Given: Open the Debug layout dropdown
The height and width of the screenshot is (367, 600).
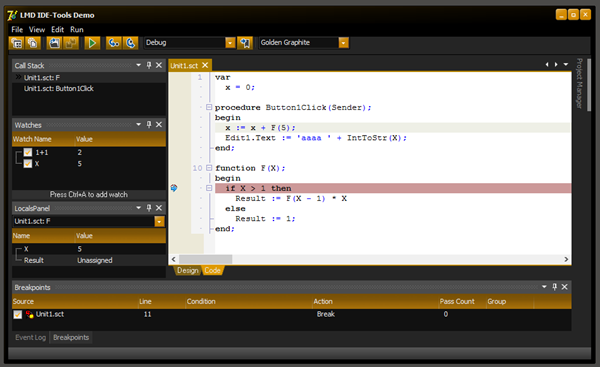Looking at the screenshot, I should 230,43.
